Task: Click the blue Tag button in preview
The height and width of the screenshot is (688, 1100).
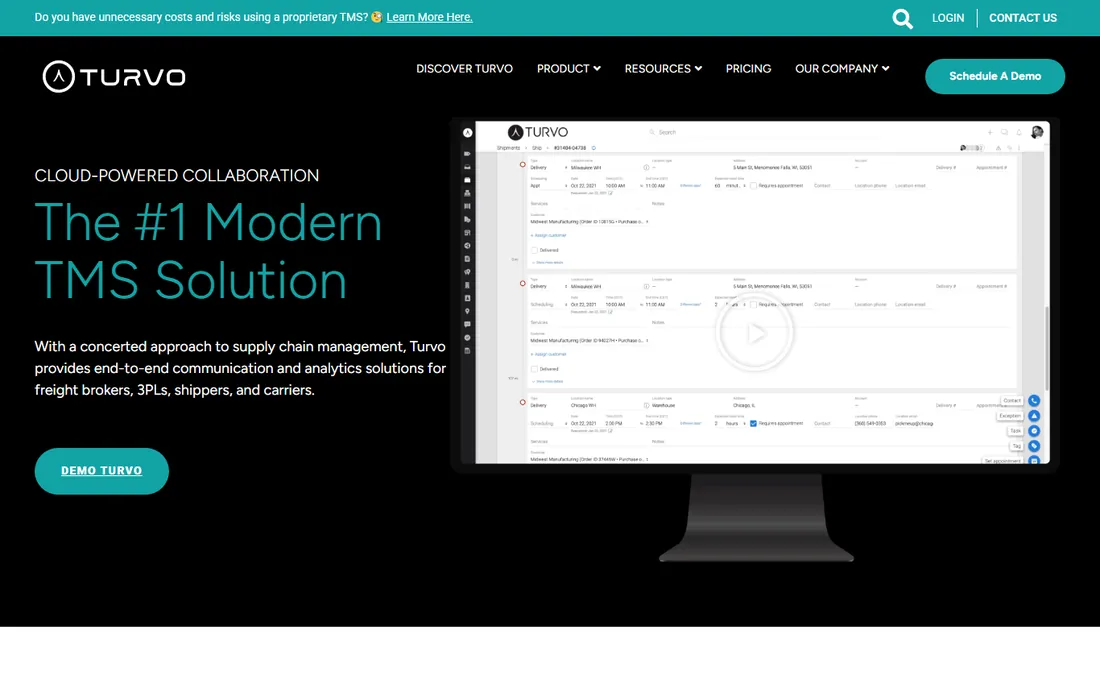Action: (1034, 446)
